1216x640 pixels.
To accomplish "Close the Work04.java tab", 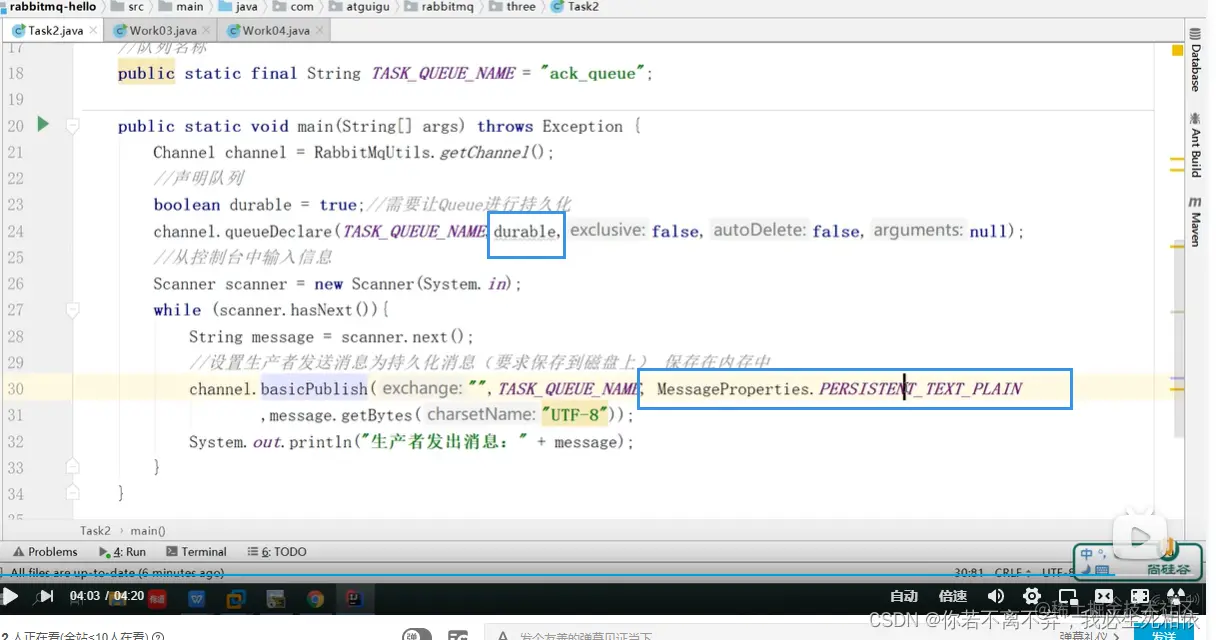I will point(319,30).
